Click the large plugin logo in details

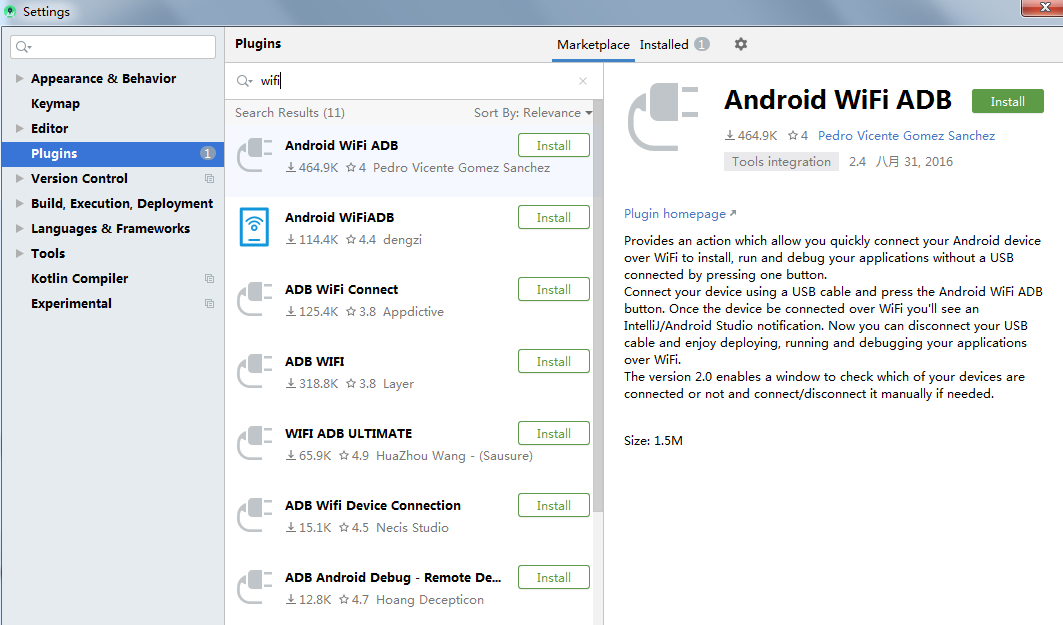pos(664,117)
